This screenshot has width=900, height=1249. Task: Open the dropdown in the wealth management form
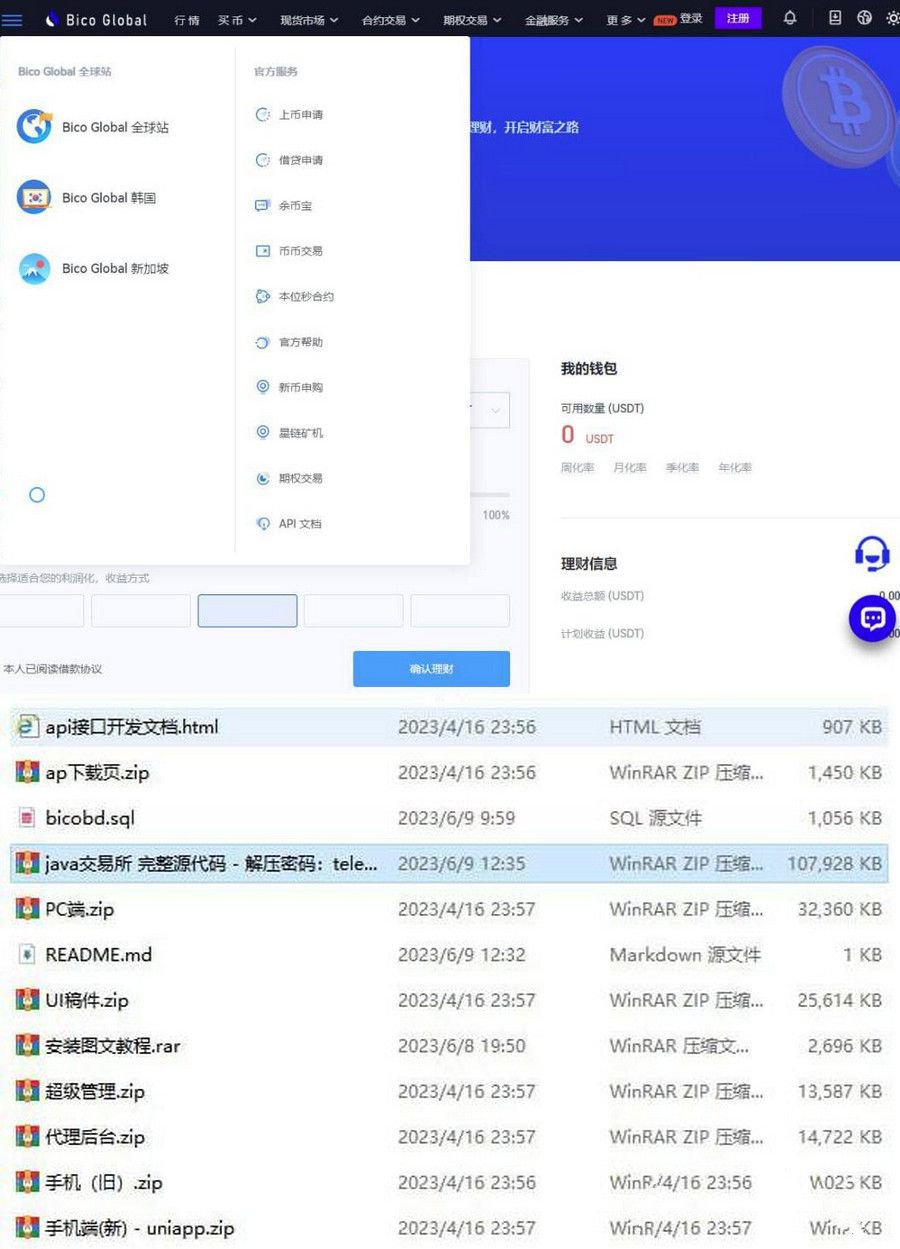point(493,410)
